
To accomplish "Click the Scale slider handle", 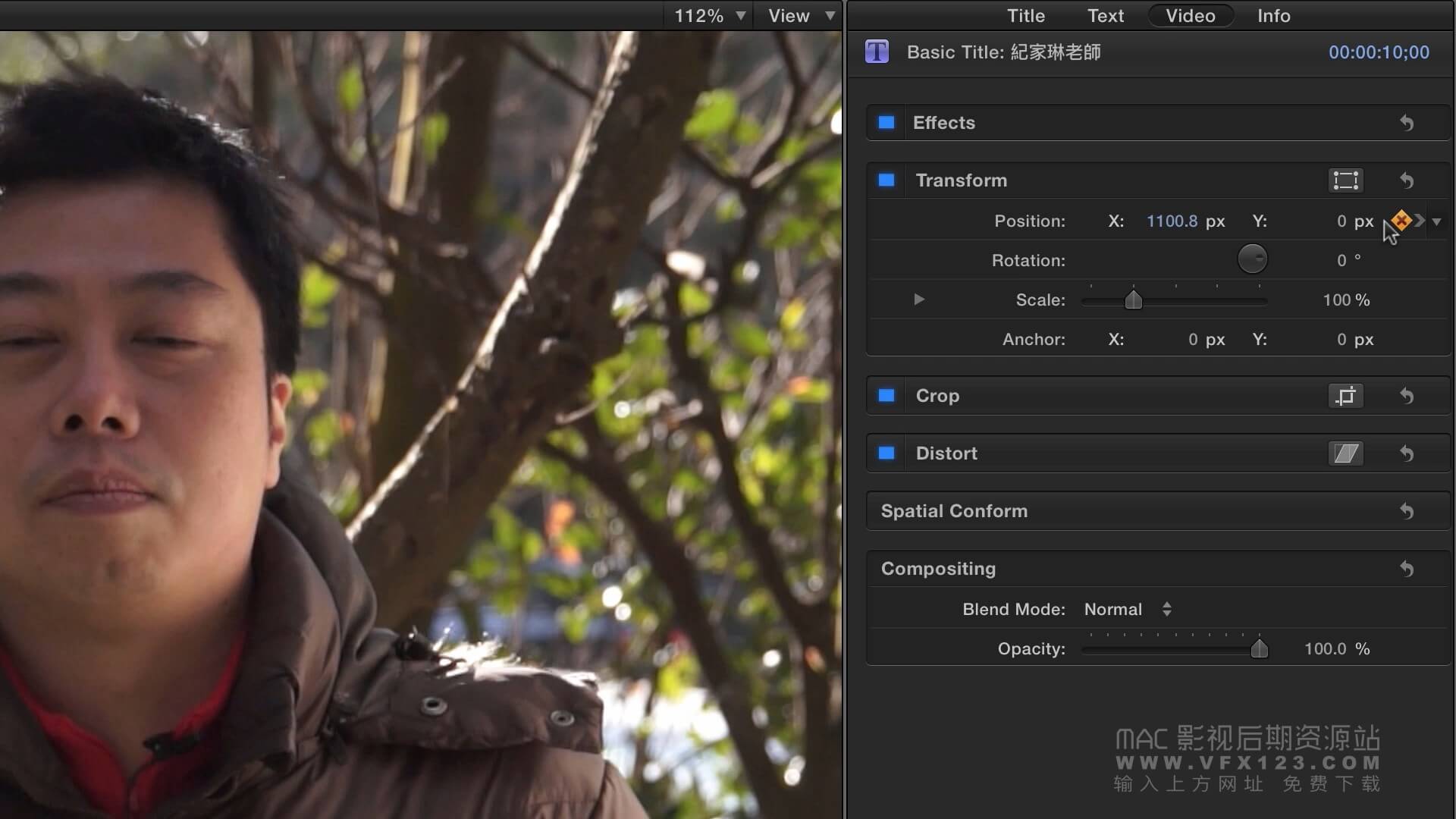I will 1133,300.
